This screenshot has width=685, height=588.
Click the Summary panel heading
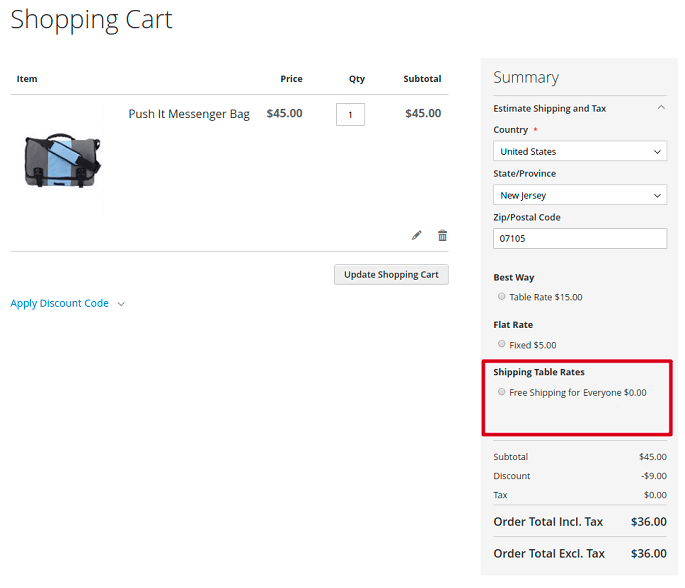525,77
